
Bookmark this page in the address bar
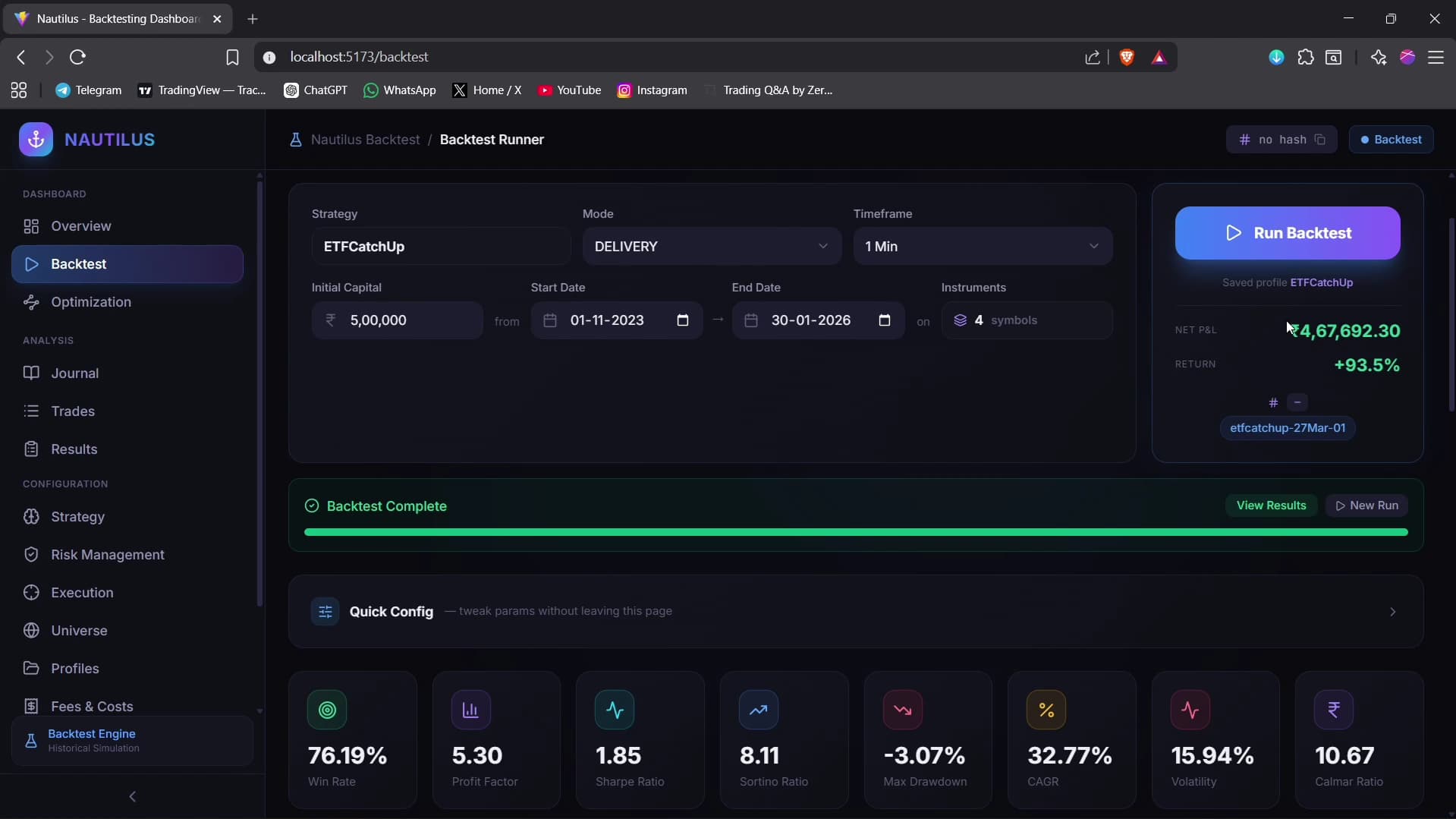coord(232,57)
